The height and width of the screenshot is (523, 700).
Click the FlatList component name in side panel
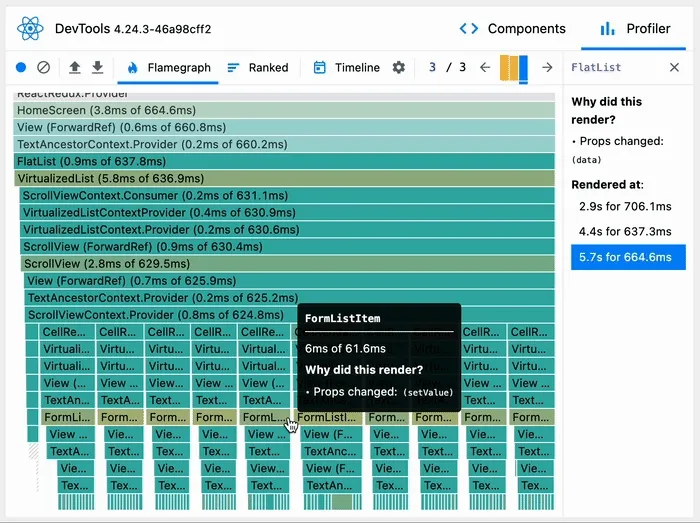[x=596, y=67]
